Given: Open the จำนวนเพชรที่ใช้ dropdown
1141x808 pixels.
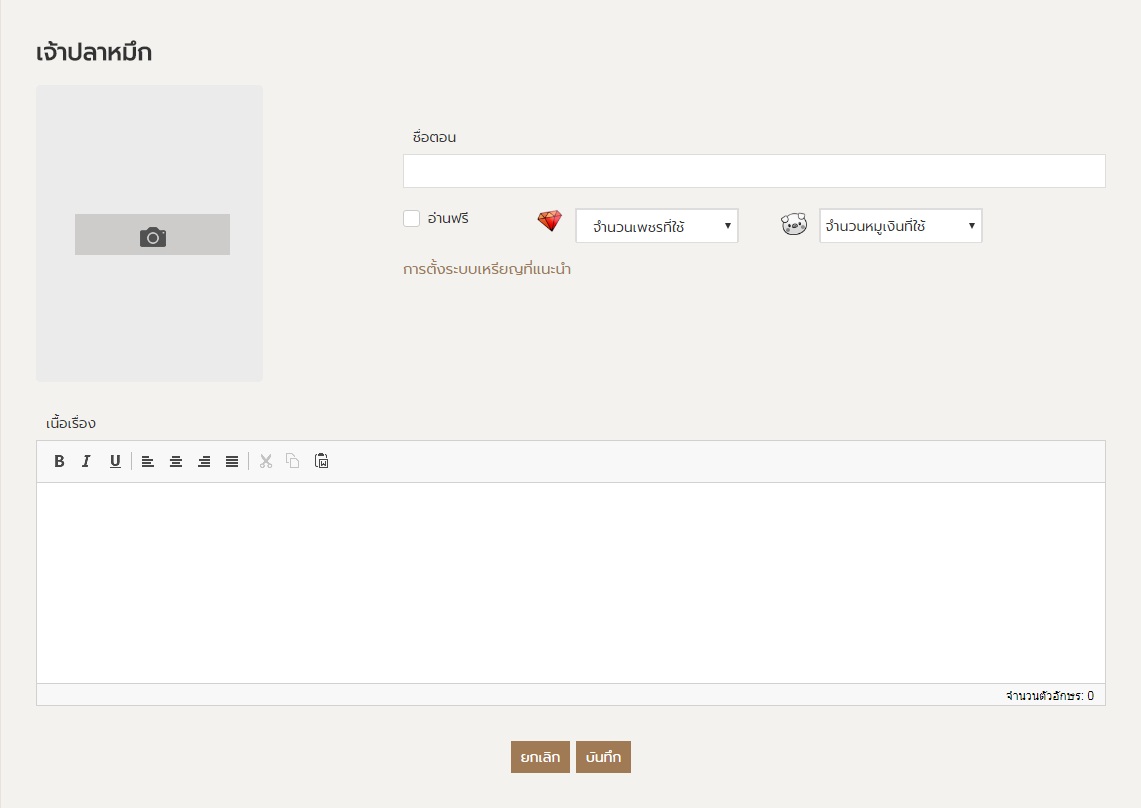Looking at the screenshot, I should click(656, 226).
